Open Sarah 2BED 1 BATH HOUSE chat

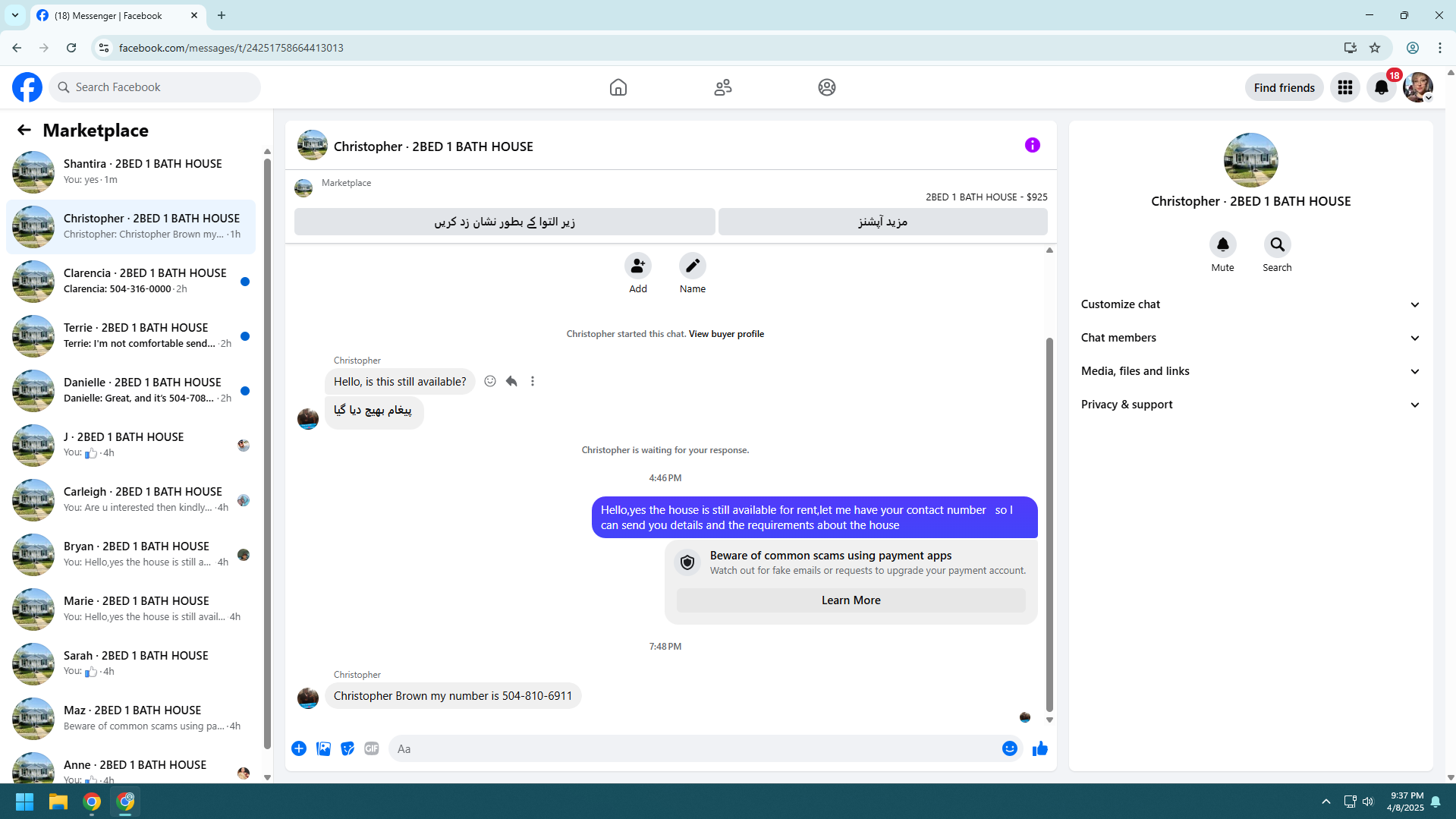[x=131, y=663]
